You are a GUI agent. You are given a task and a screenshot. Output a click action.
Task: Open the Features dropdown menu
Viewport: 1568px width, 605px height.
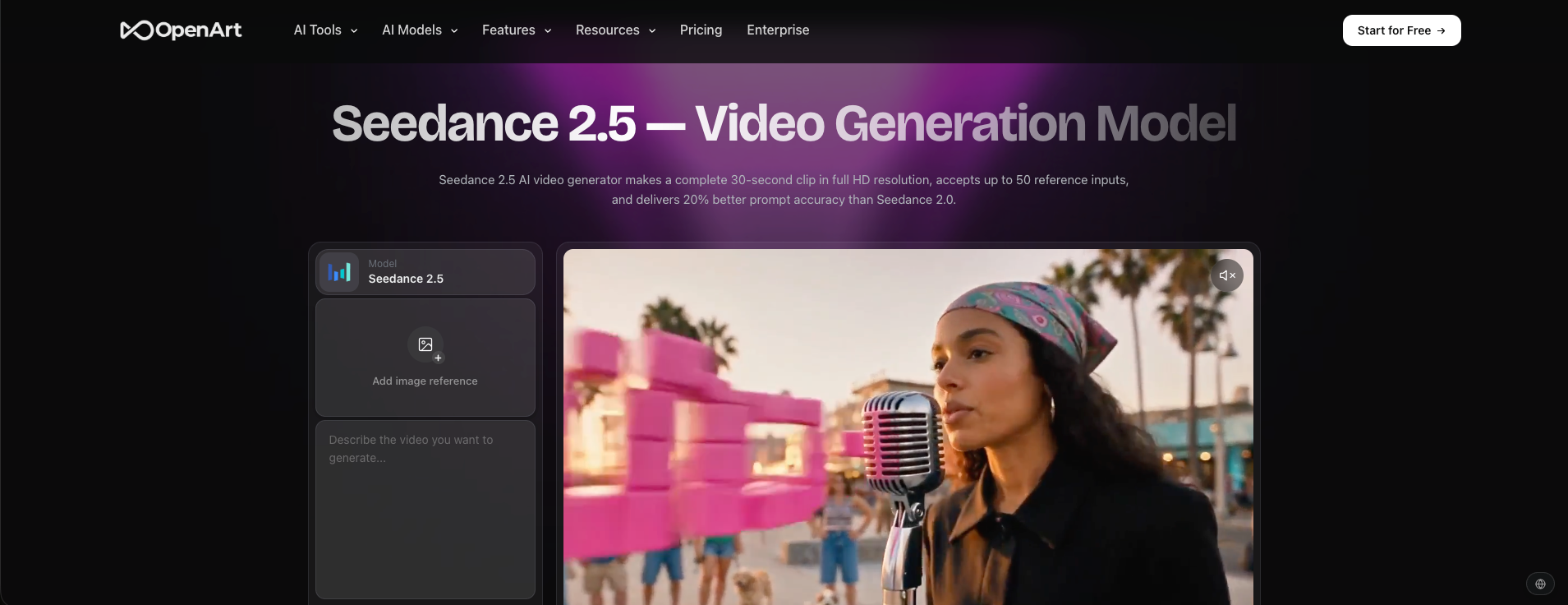(x=517, y=30)
